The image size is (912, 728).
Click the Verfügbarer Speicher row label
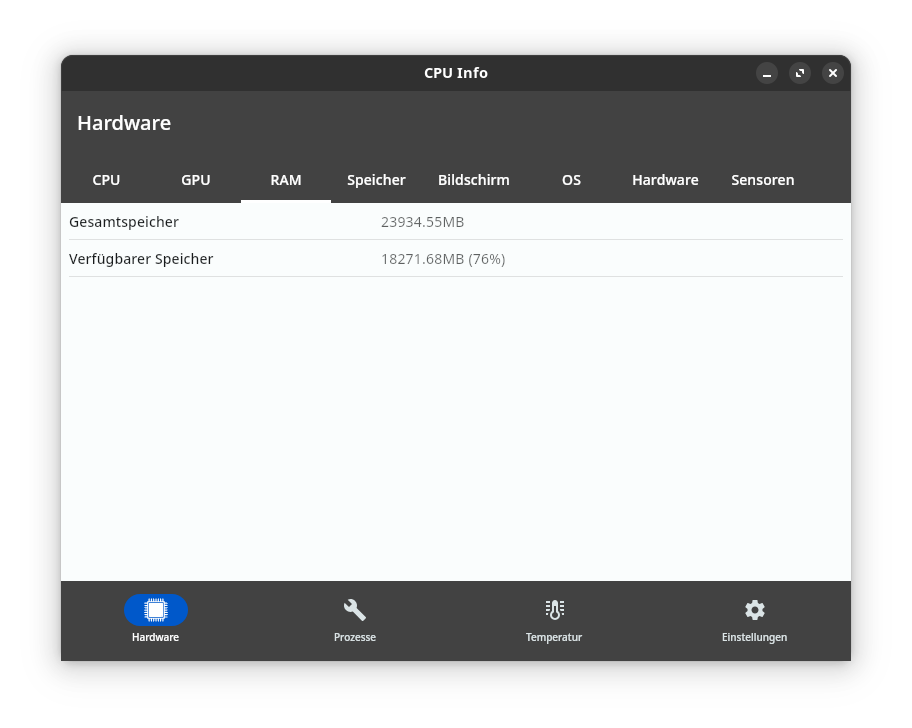click(x=141, y=259)
